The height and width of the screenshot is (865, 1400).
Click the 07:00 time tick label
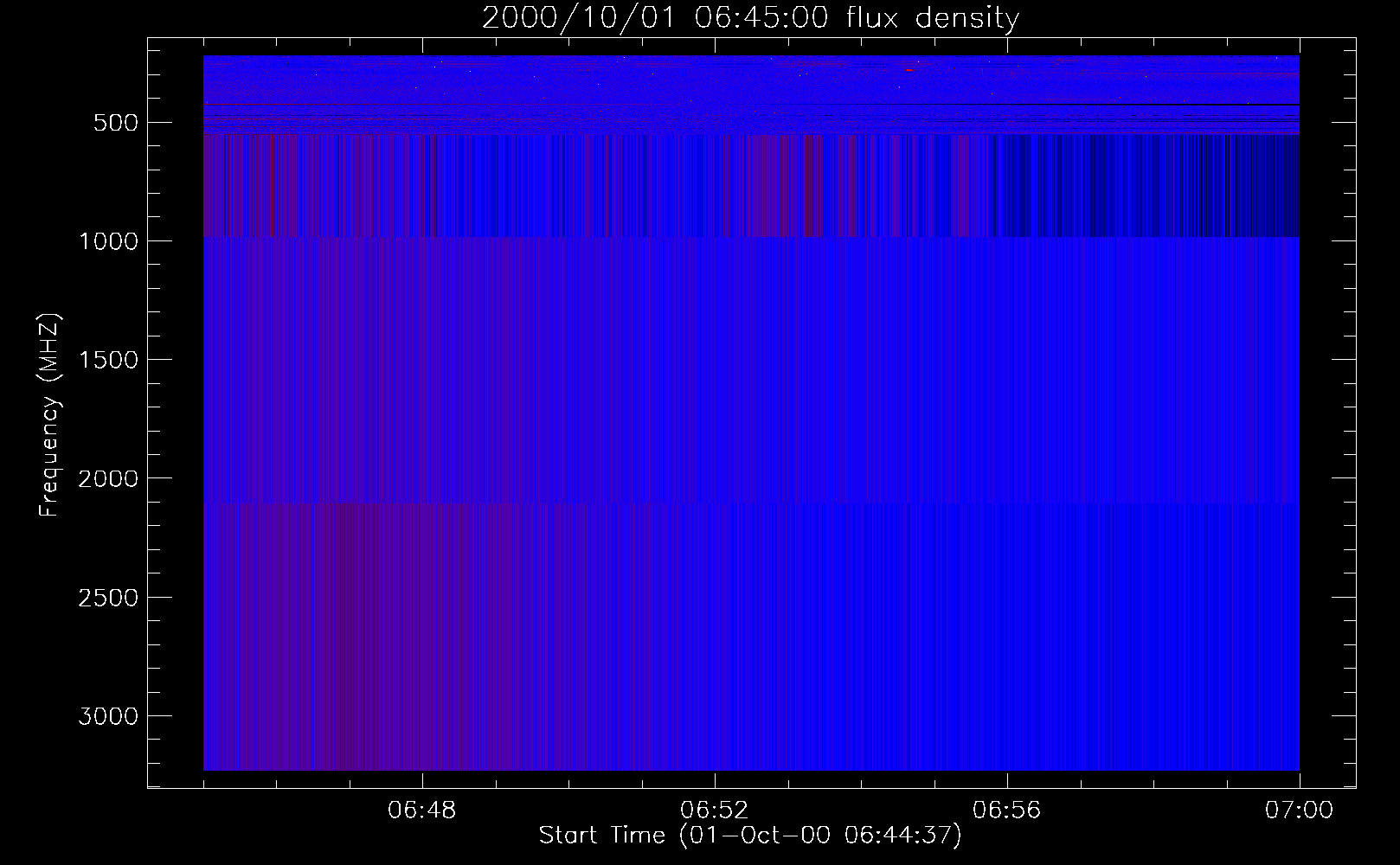[x=1300, y=811]
